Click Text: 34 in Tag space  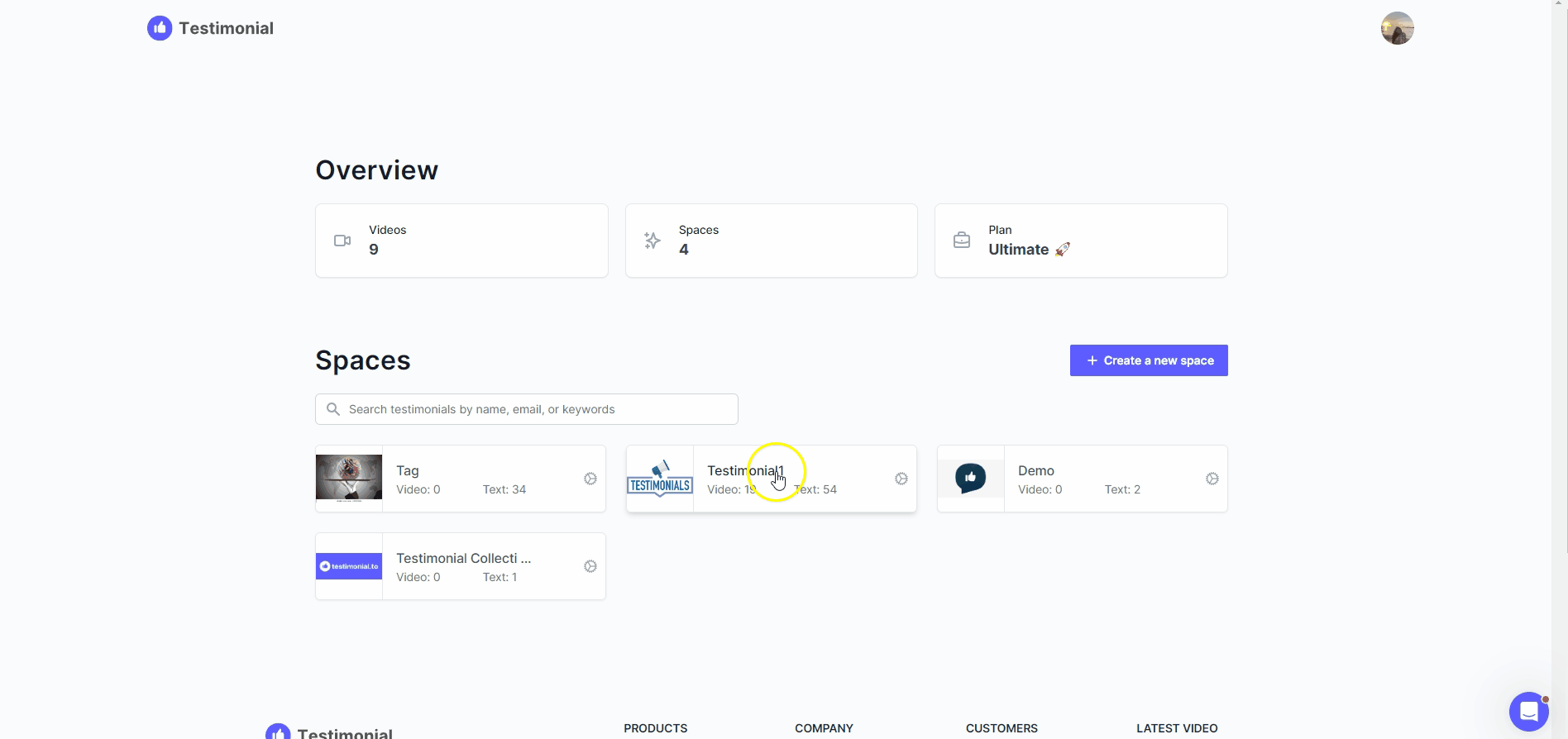pos(504,489)
